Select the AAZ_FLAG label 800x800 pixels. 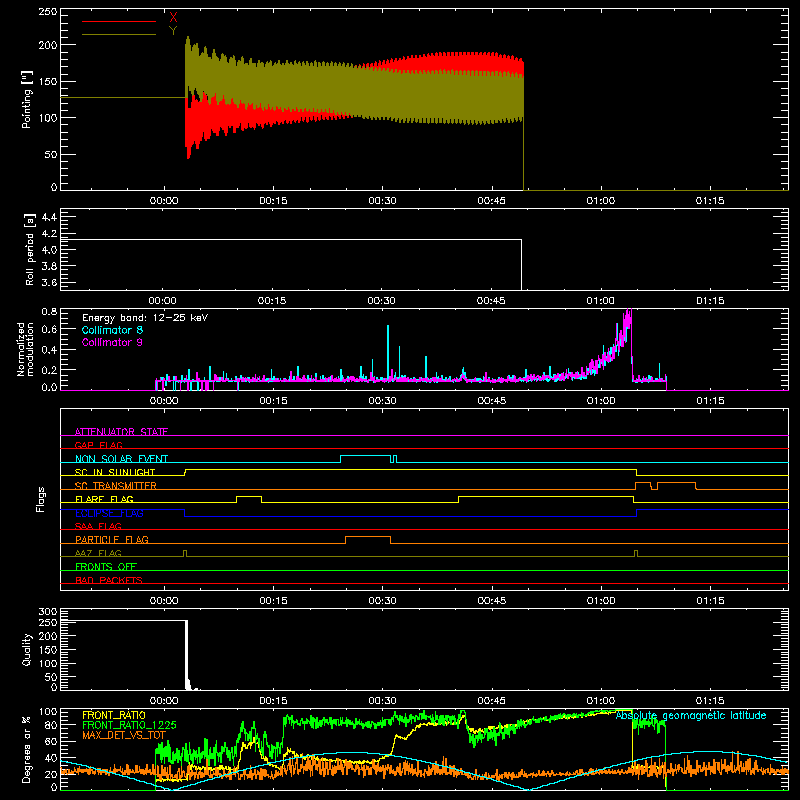click(98, 553)
